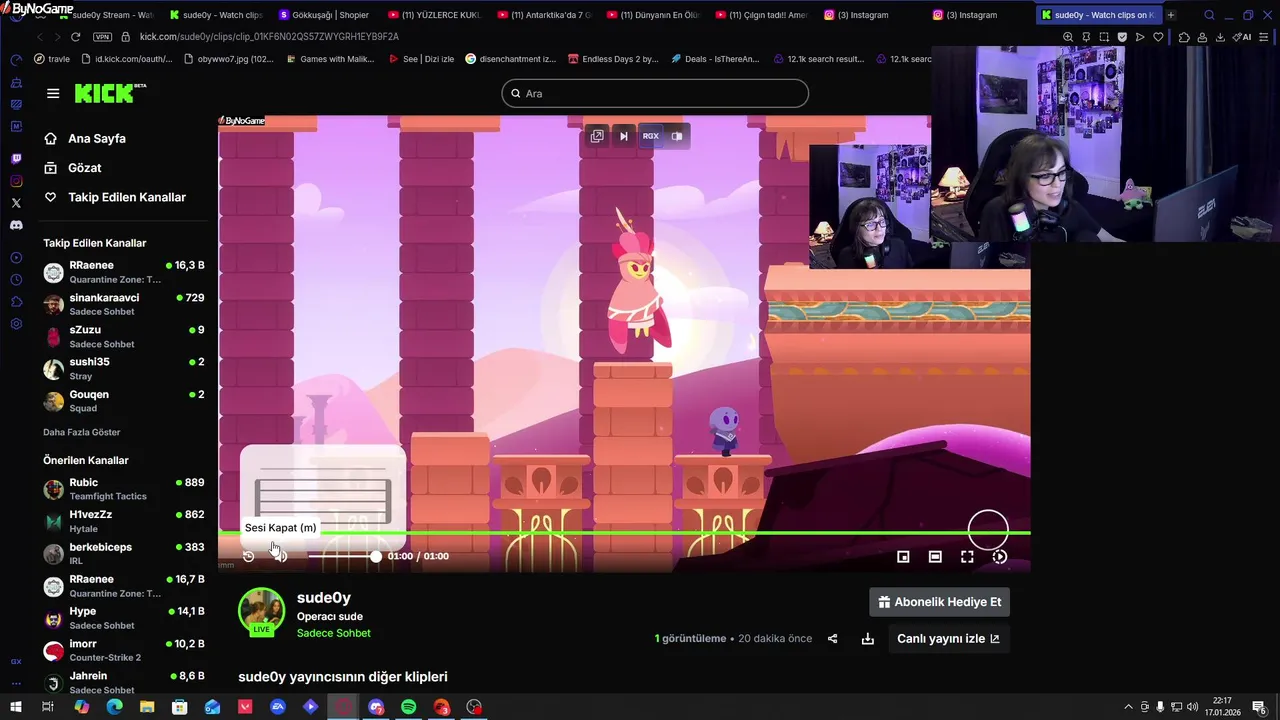Open new browser tab with plus button

pos(1171,15)
